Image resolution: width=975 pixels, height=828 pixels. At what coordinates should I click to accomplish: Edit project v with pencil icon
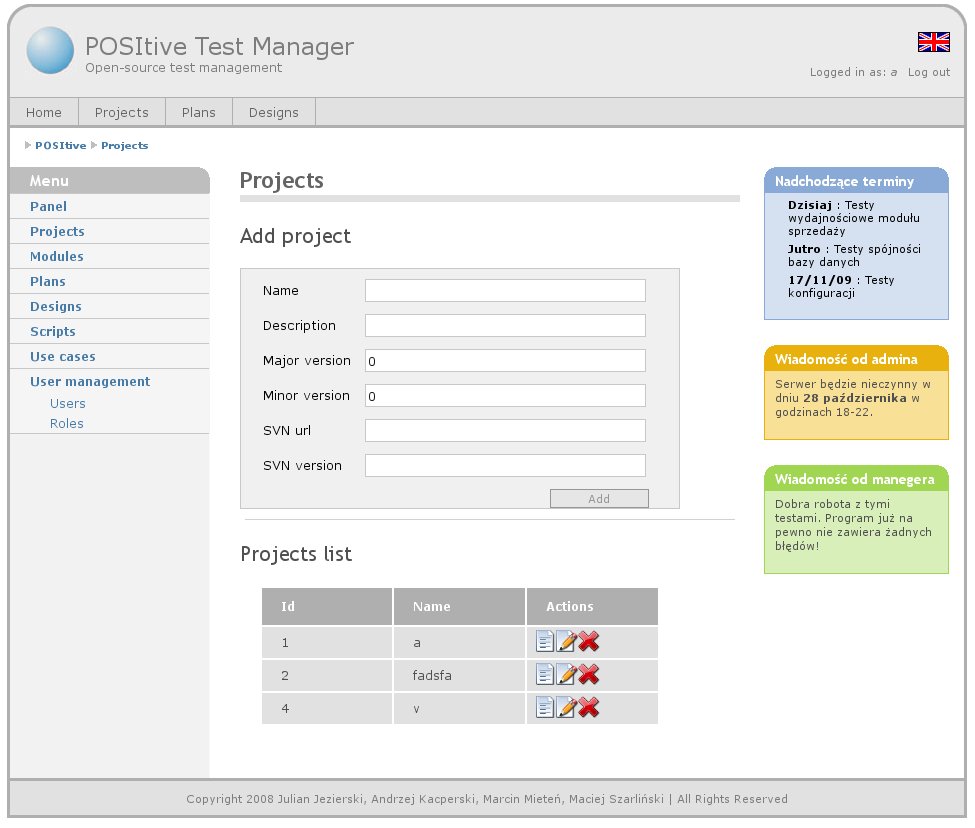pos(566,707)
